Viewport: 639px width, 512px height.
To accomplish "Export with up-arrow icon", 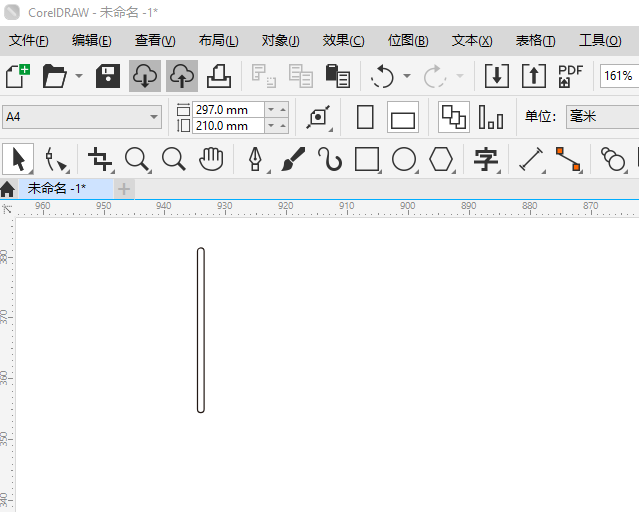I will click(x=534, y=76).
